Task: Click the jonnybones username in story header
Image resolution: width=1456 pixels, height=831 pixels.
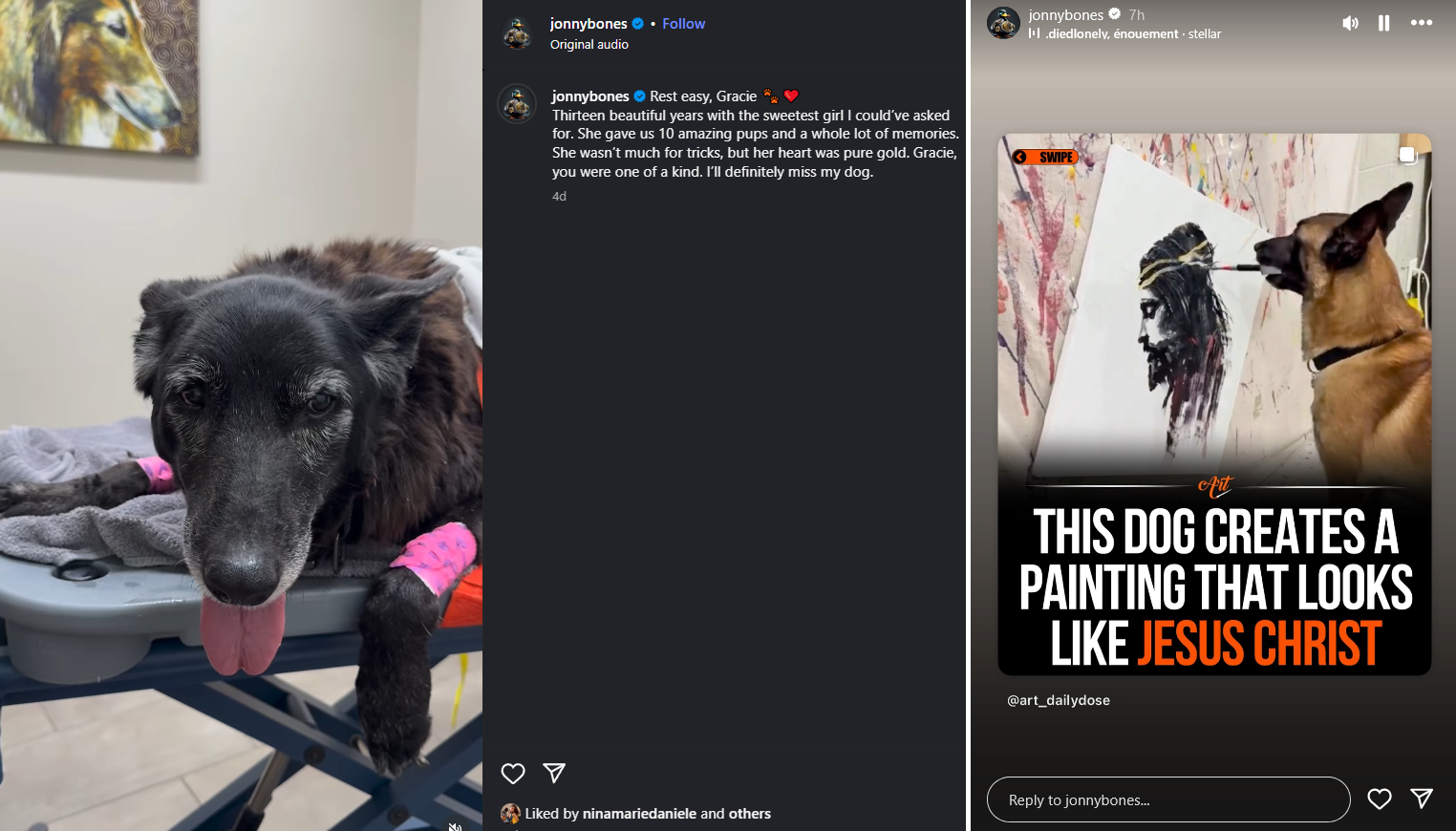Action: pyautogui.click(x=1066, y=15)
